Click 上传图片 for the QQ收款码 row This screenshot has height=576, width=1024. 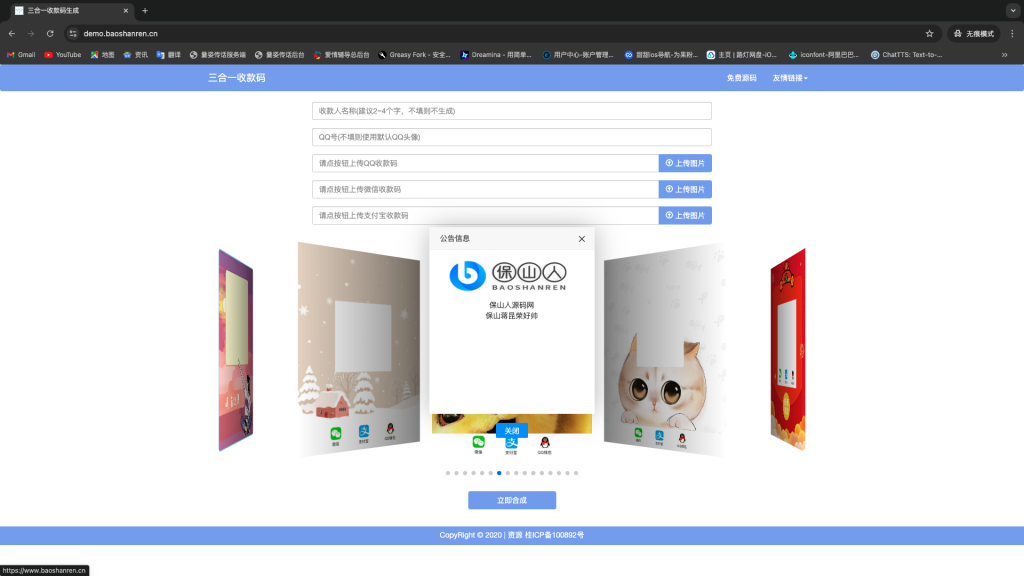685,163
